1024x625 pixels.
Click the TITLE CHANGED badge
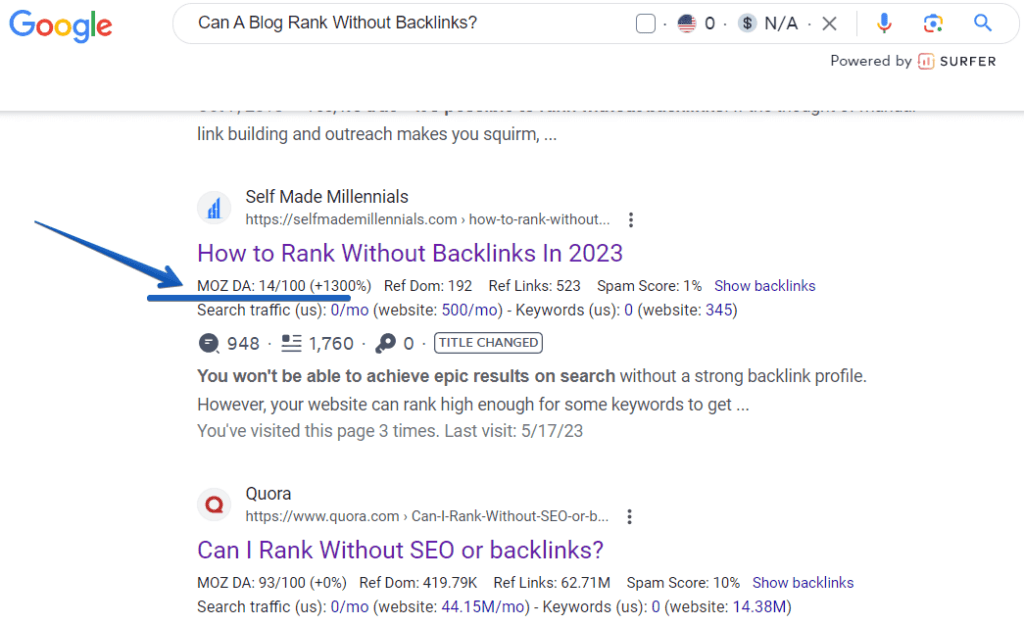tap(488, 343)
